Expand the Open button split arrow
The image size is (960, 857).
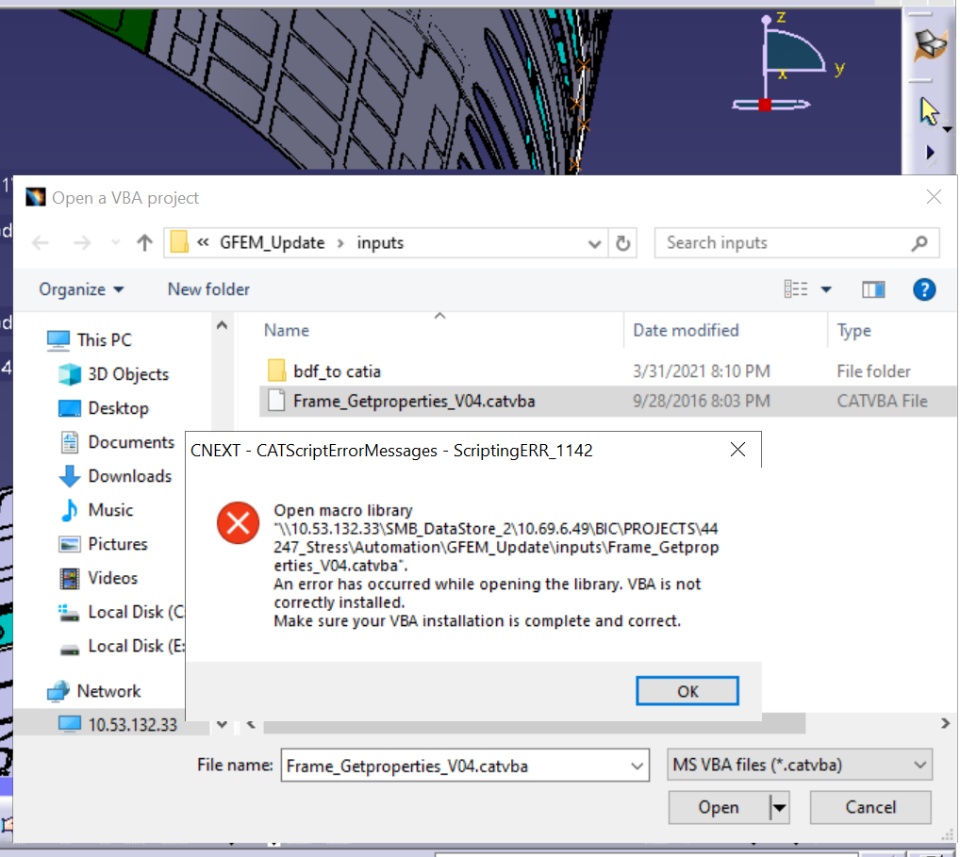779,807
